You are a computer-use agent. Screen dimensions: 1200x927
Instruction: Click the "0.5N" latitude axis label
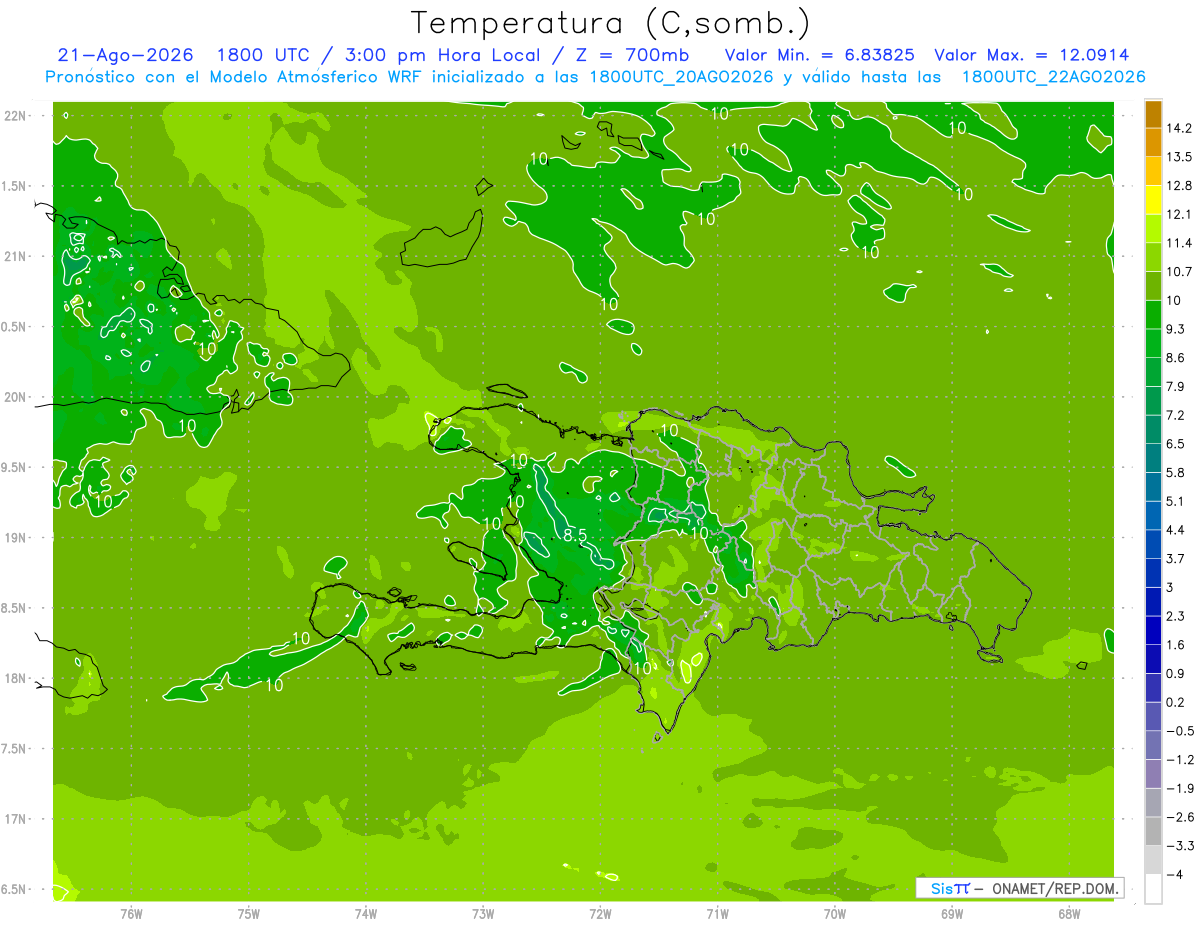tap(15, 327)
